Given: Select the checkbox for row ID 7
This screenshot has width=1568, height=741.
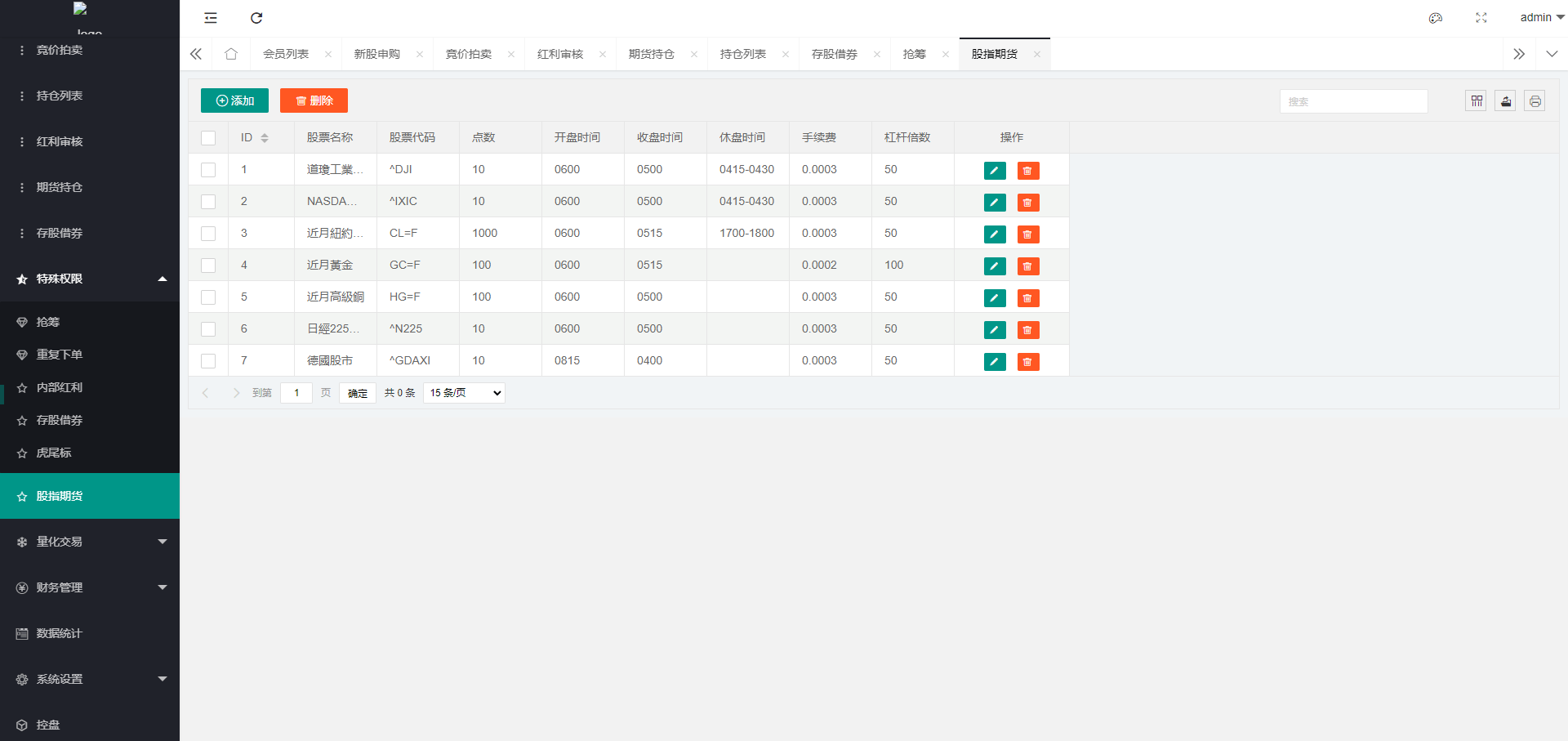Looking at the screenshot, I should (x=208, y=361).
